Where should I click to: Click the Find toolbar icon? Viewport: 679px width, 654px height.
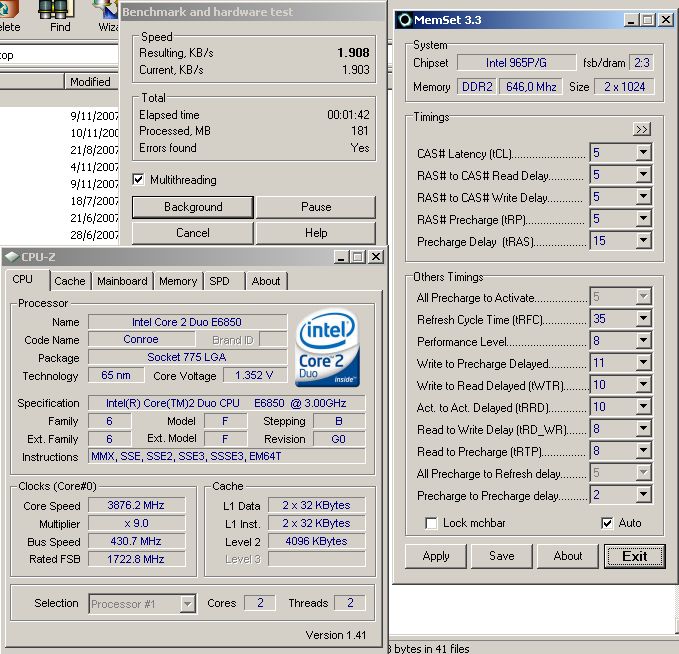55,10
